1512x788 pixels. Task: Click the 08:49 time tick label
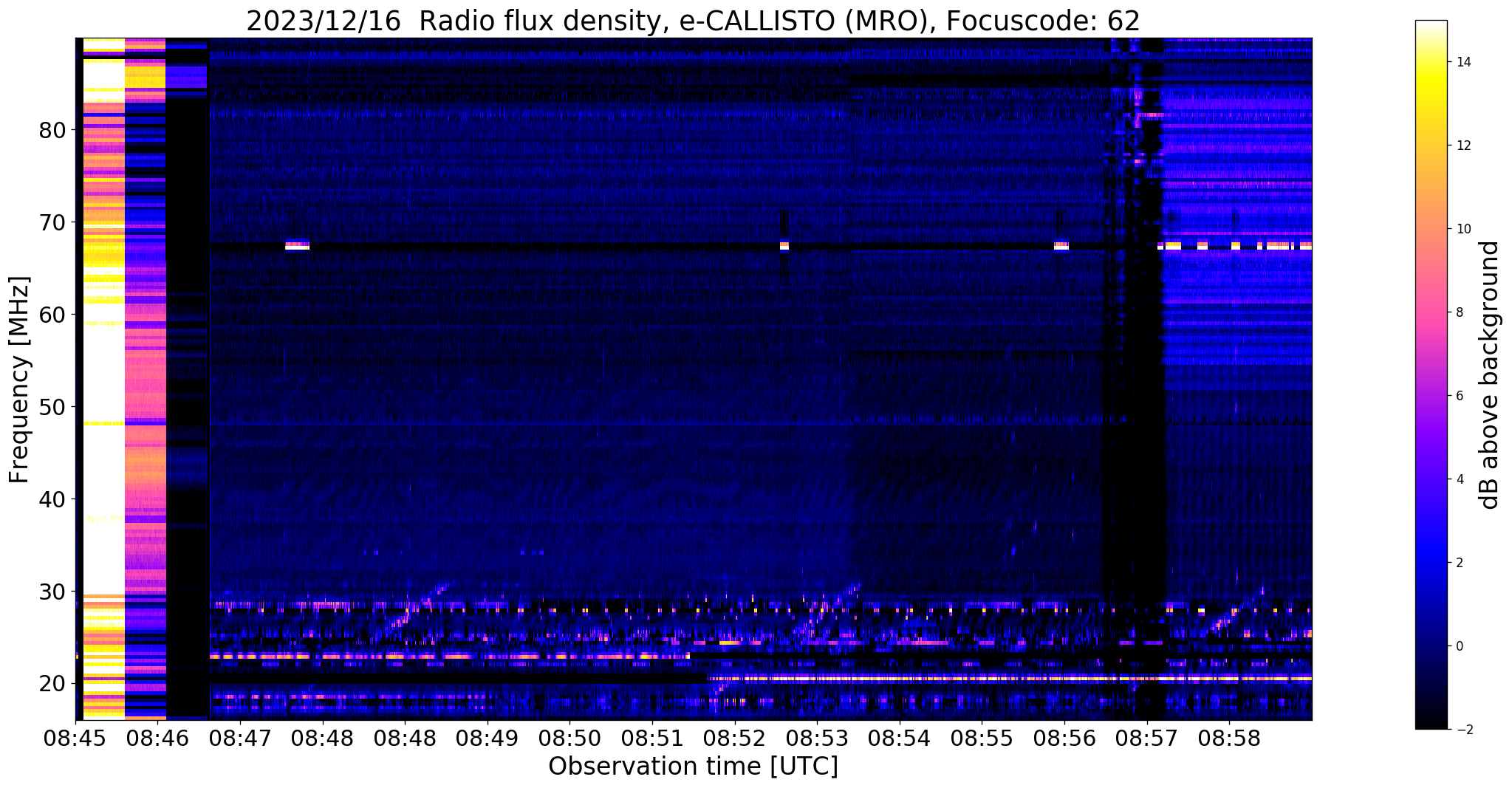(x=487, y=737)
